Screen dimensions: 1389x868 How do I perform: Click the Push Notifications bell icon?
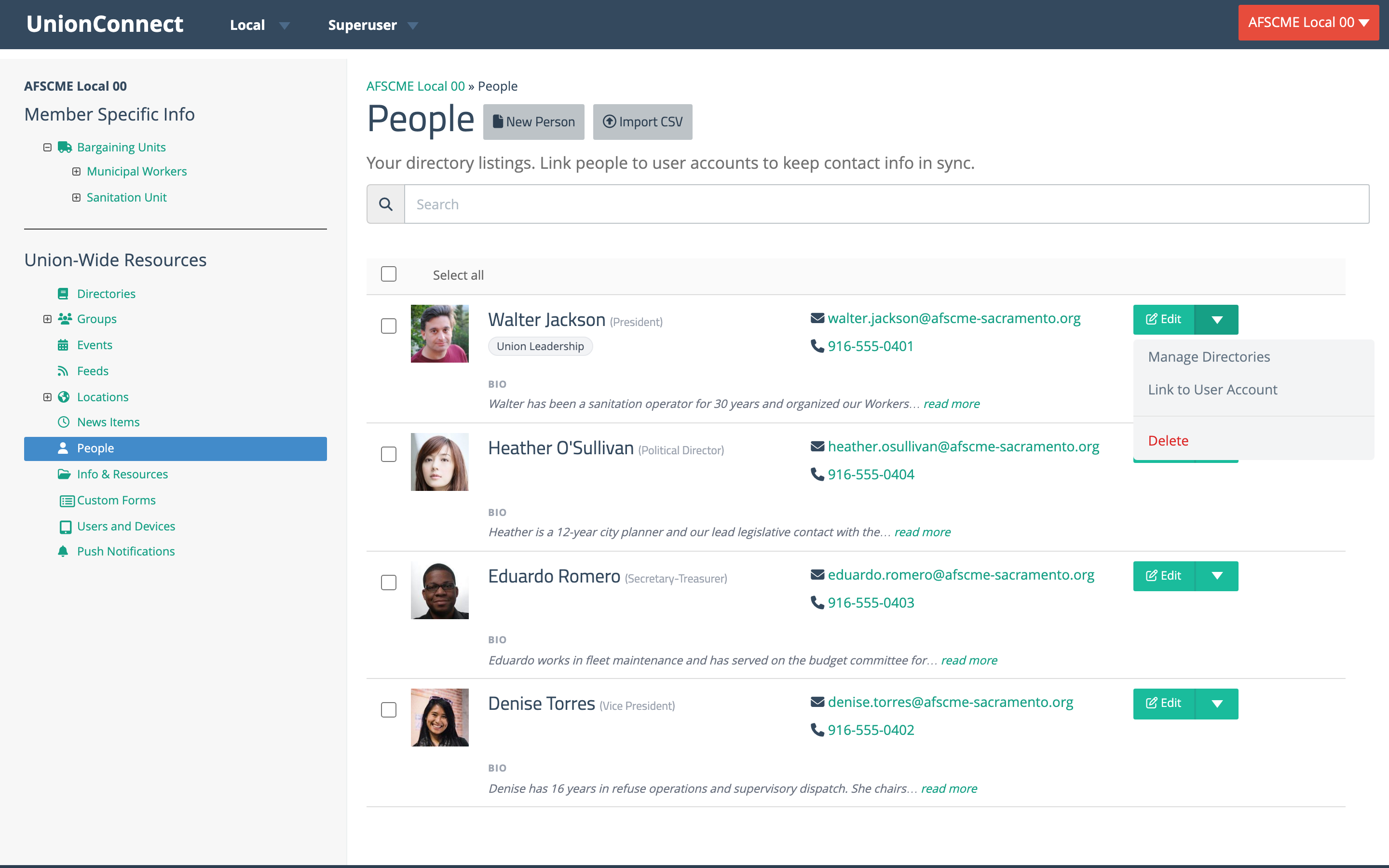pyautogui.click(x=63, y=551)
